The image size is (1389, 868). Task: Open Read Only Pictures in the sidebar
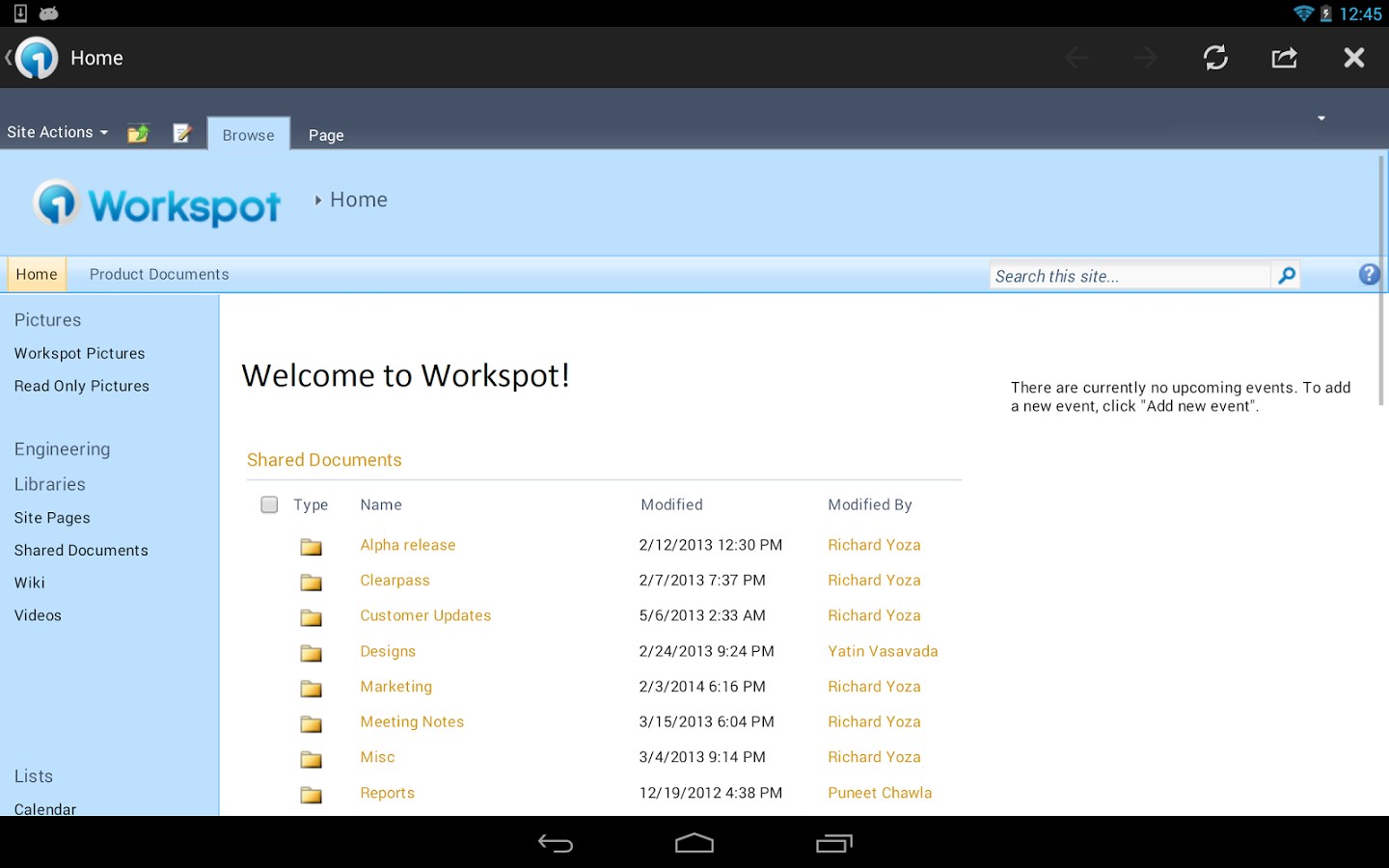82,386
